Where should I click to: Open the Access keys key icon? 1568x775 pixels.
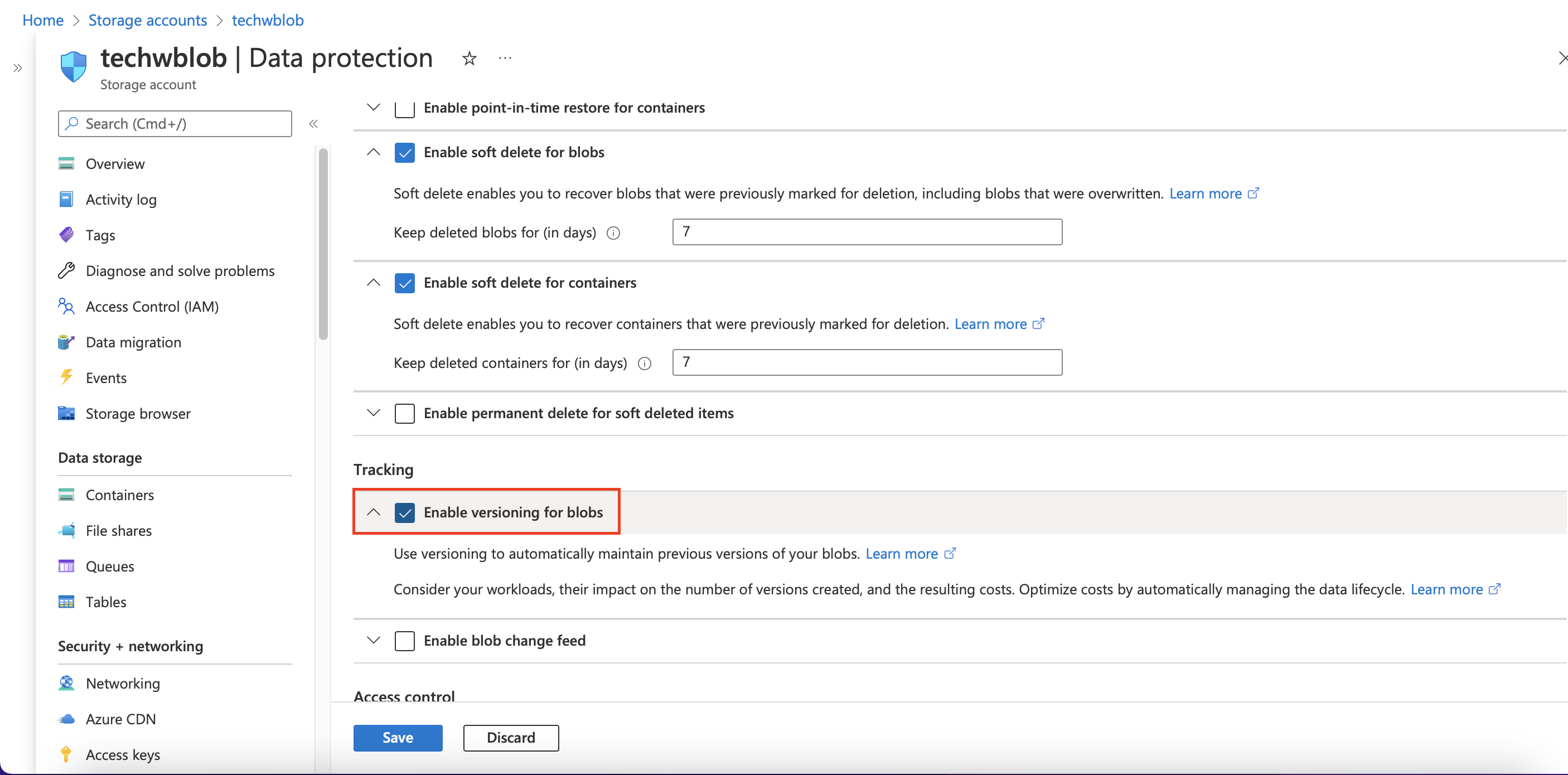(x=66, y=754)
